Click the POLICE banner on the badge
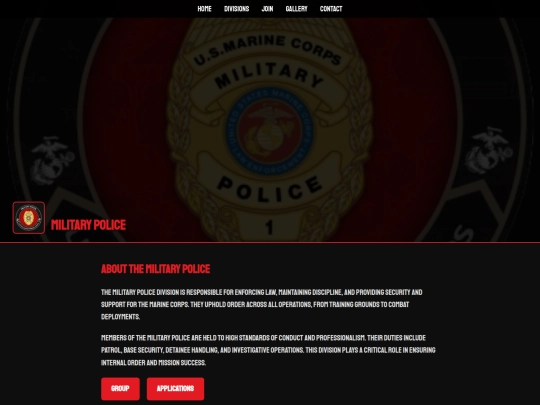 point(270,189)
